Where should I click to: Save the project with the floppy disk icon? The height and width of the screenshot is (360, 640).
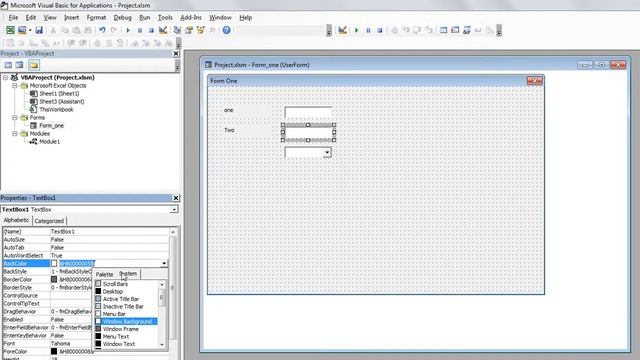(39, 30)
